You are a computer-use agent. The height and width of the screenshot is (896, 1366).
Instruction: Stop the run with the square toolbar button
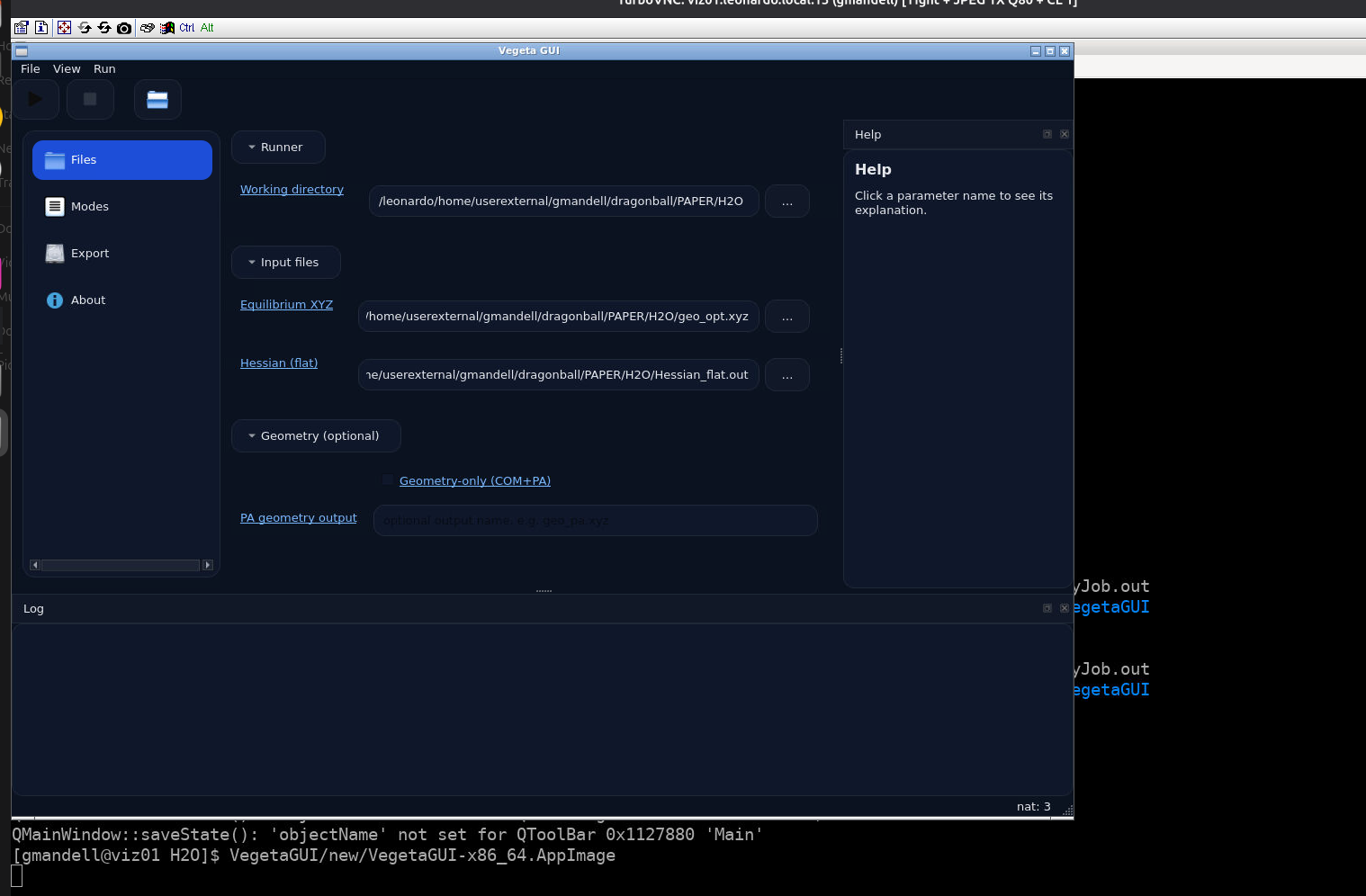[x=90, y=99]
